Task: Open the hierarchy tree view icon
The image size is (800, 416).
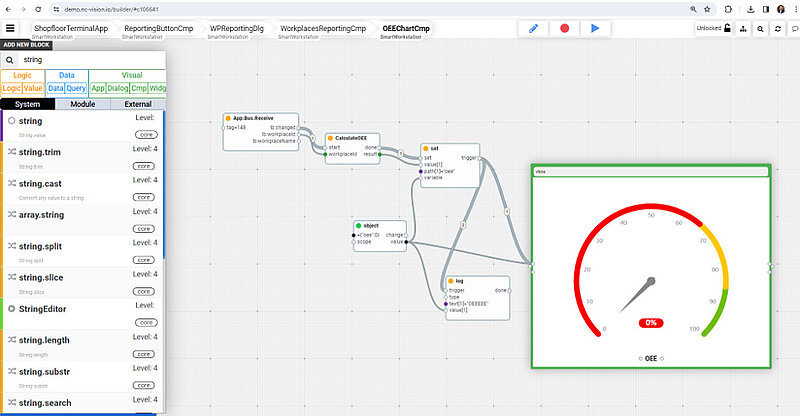Action: coord(743,29)
